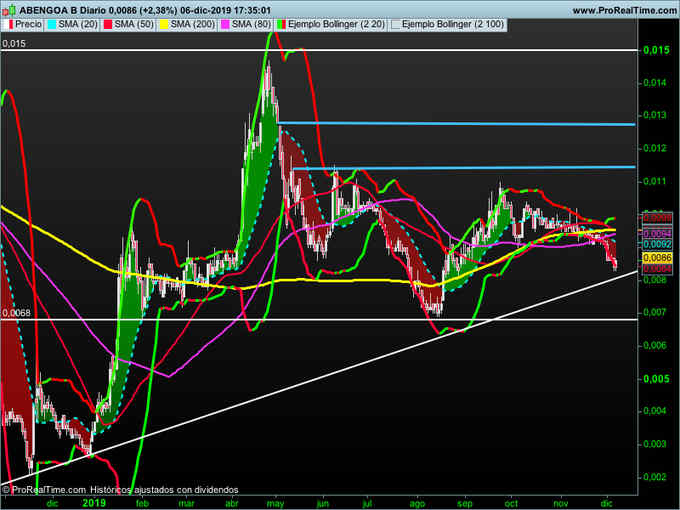Click the red SMA (50) color swatch
This screenshot has height=510, width=680.
[108, 25]
